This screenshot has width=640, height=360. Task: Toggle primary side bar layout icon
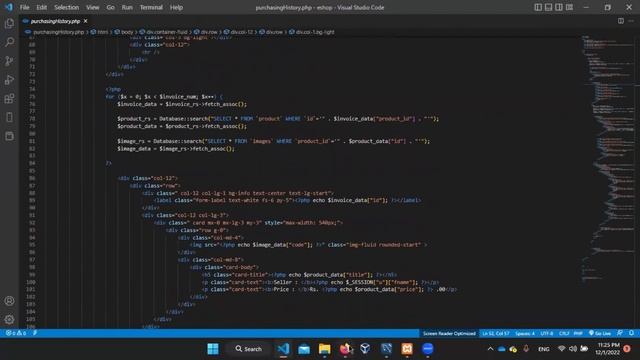coord(538,7)
